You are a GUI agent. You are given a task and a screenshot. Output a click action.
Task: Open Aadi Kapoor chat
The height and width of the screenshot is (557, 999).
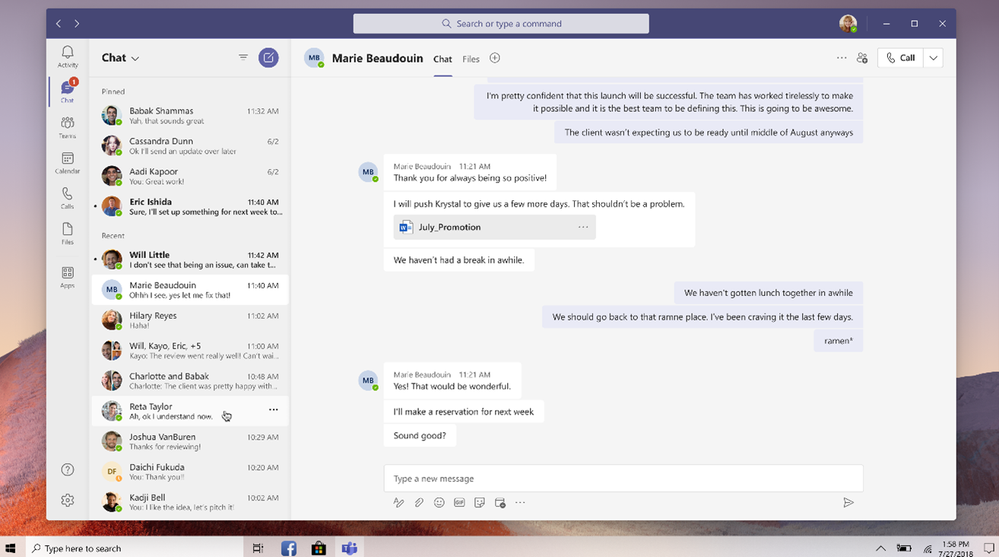tap(190, 177)
